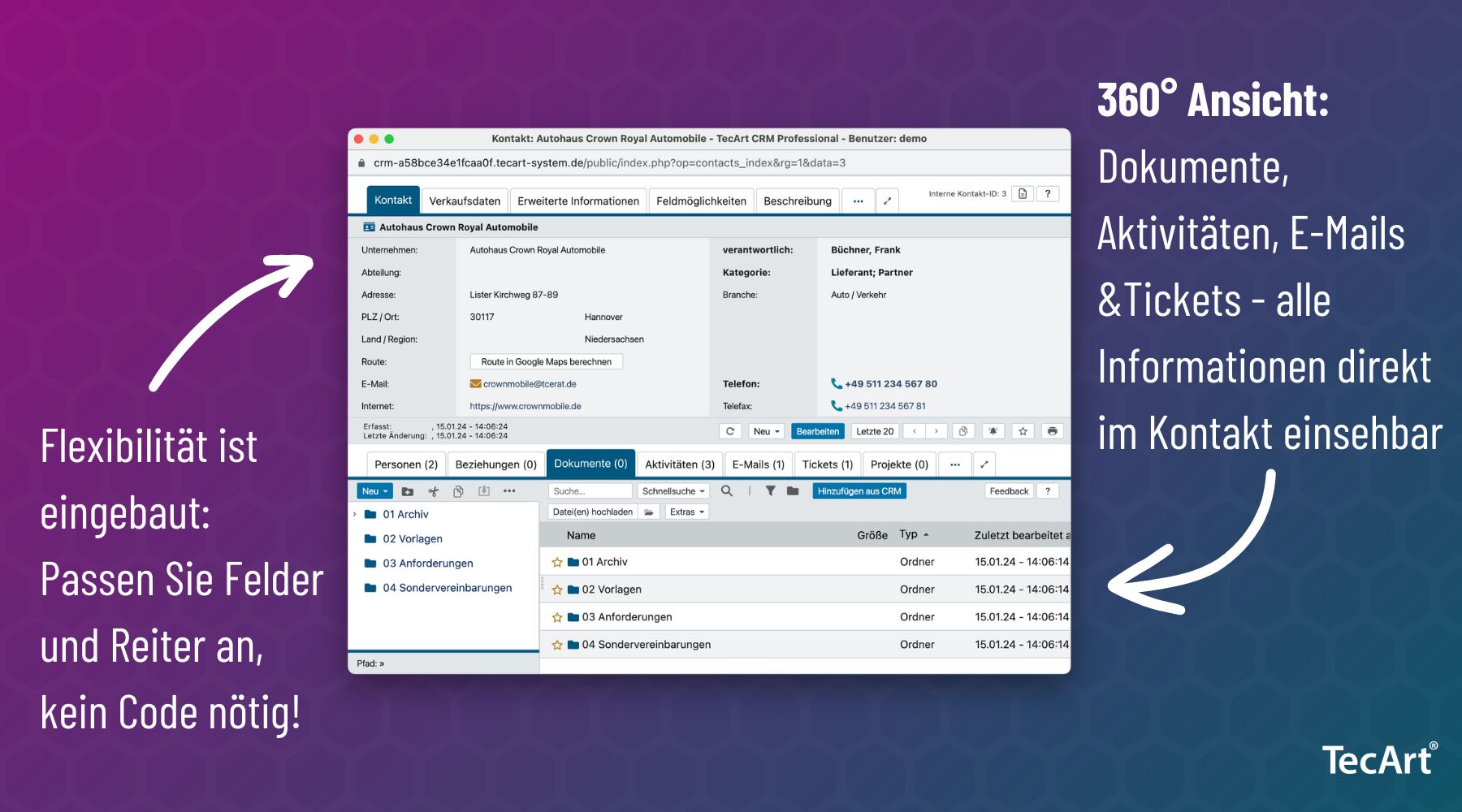Switch to the Beschreibung tab

[798, 201]
